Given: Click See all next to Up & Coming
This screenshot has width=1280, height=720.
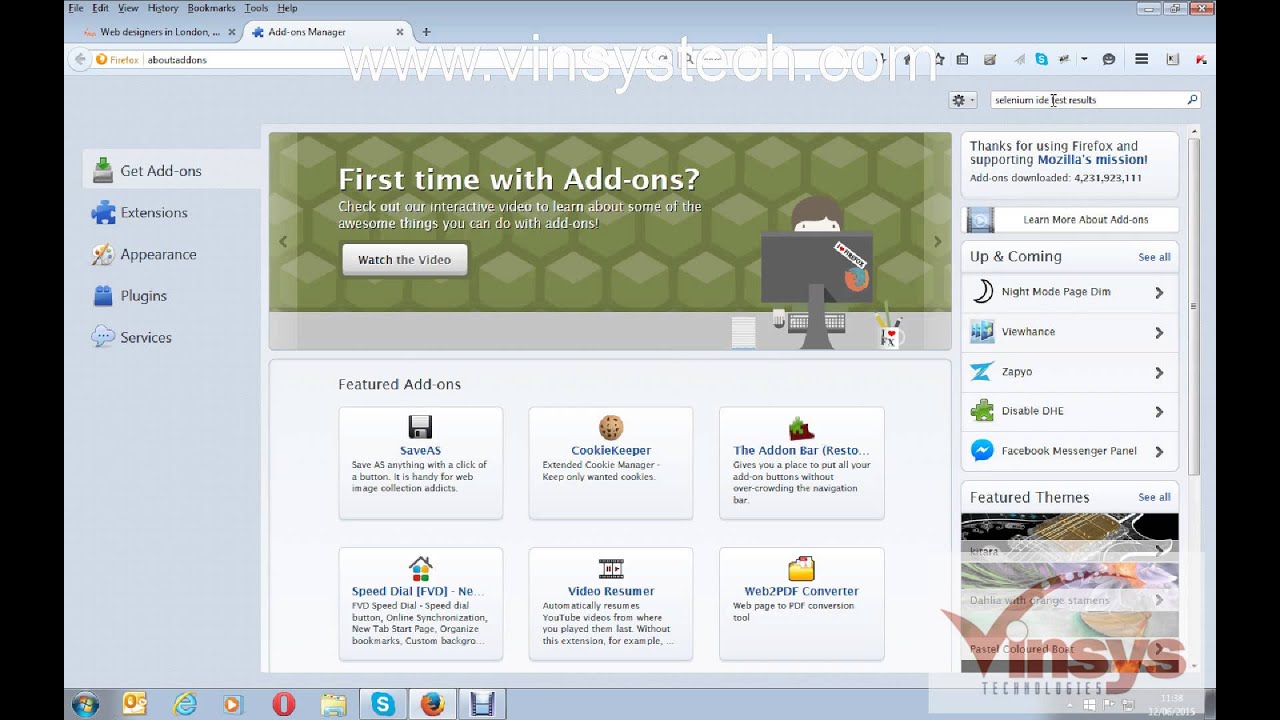Looking at the screenshot, I should pos(1154,257).
